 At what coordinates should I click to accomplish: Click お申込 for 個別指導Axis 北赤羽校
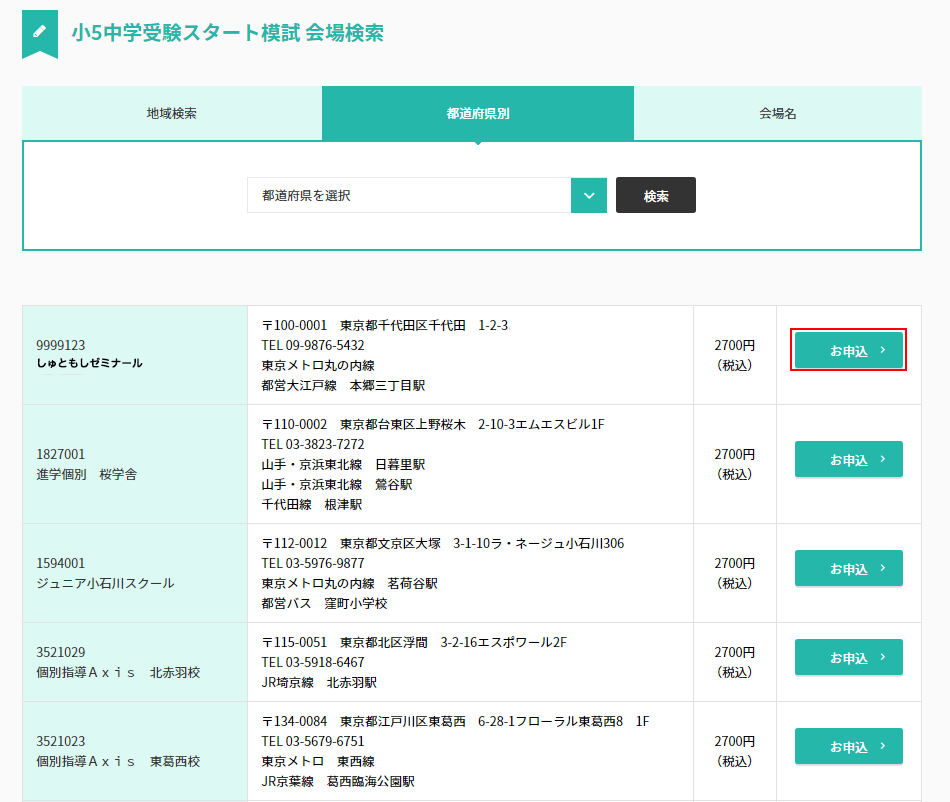(848, 658)
